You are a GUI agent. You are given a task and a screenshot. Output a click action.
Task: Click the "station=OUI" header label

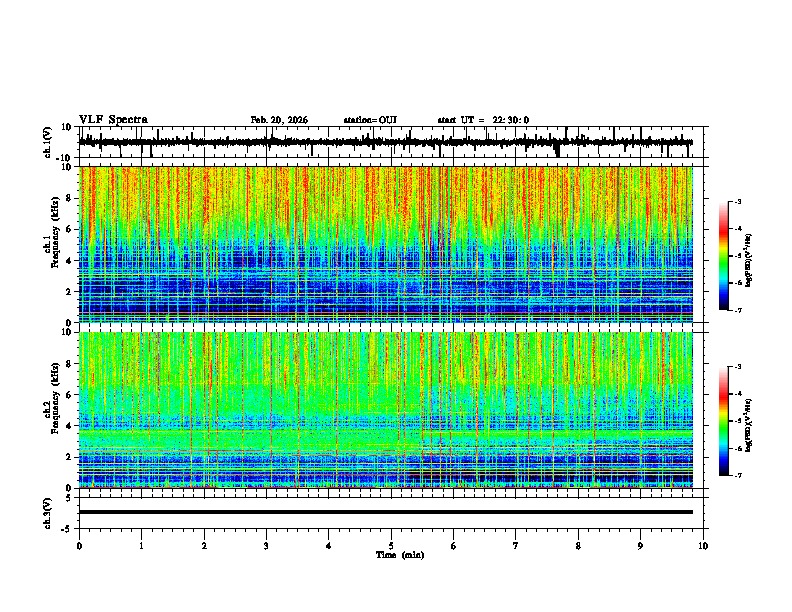click(370, 120)
